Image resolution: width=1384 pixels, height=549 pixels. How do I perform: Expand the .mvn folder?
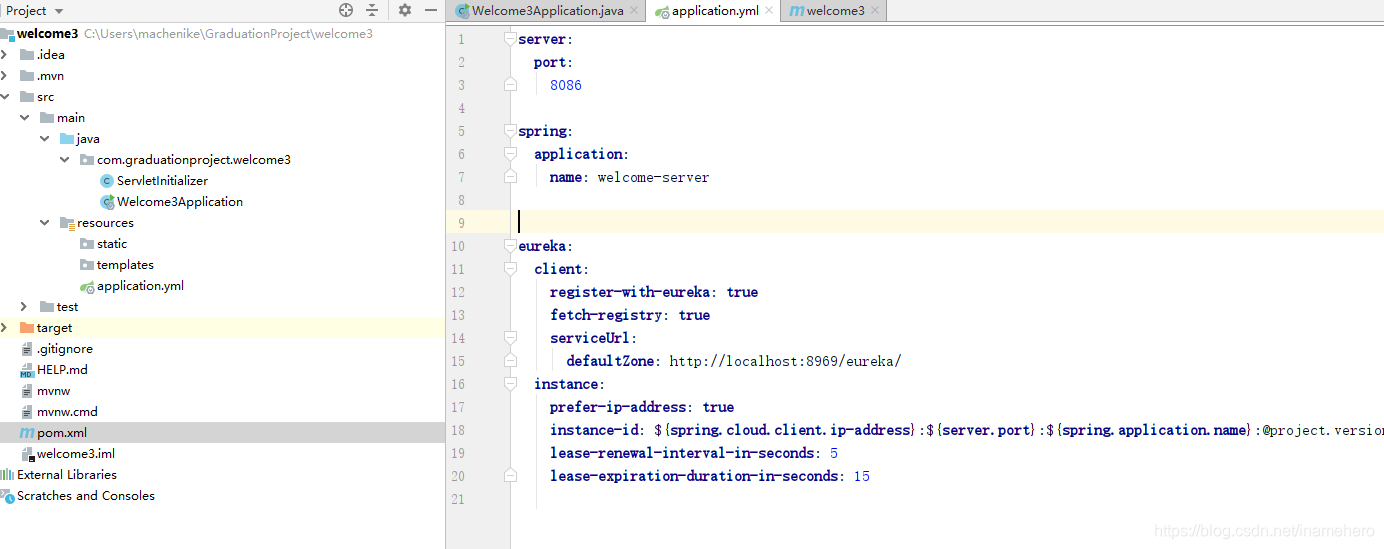[5, 75]
